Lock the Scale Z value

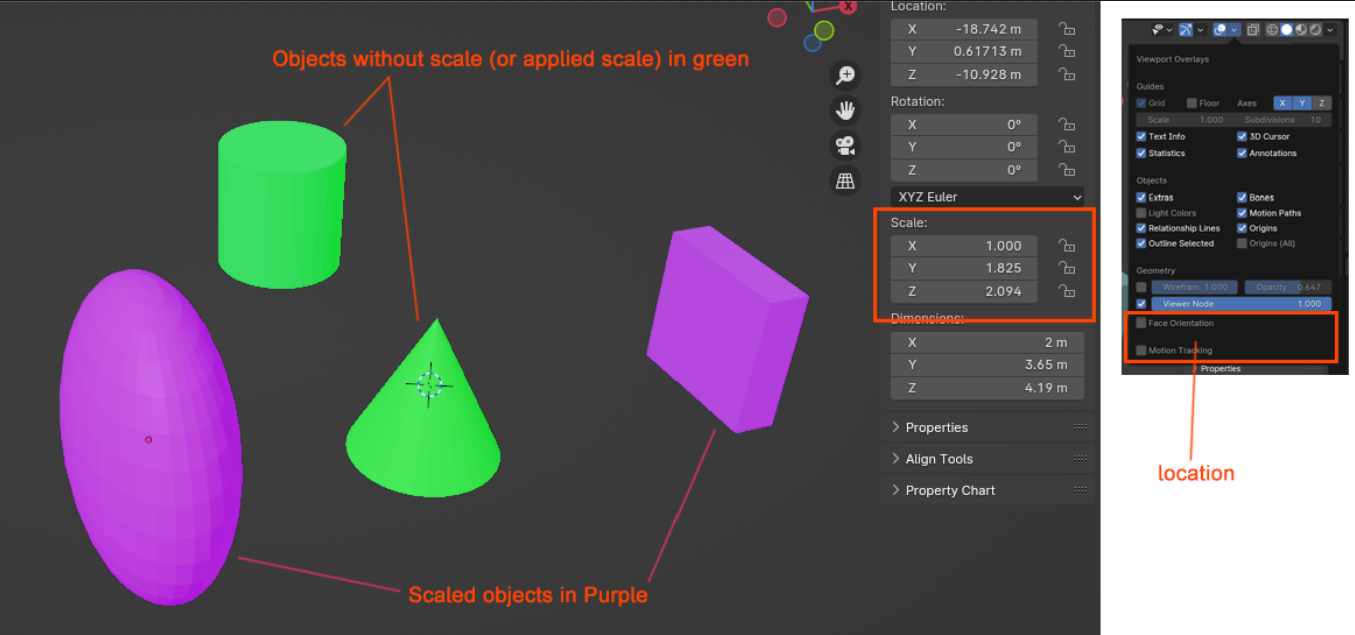[x=1067, y=291]
